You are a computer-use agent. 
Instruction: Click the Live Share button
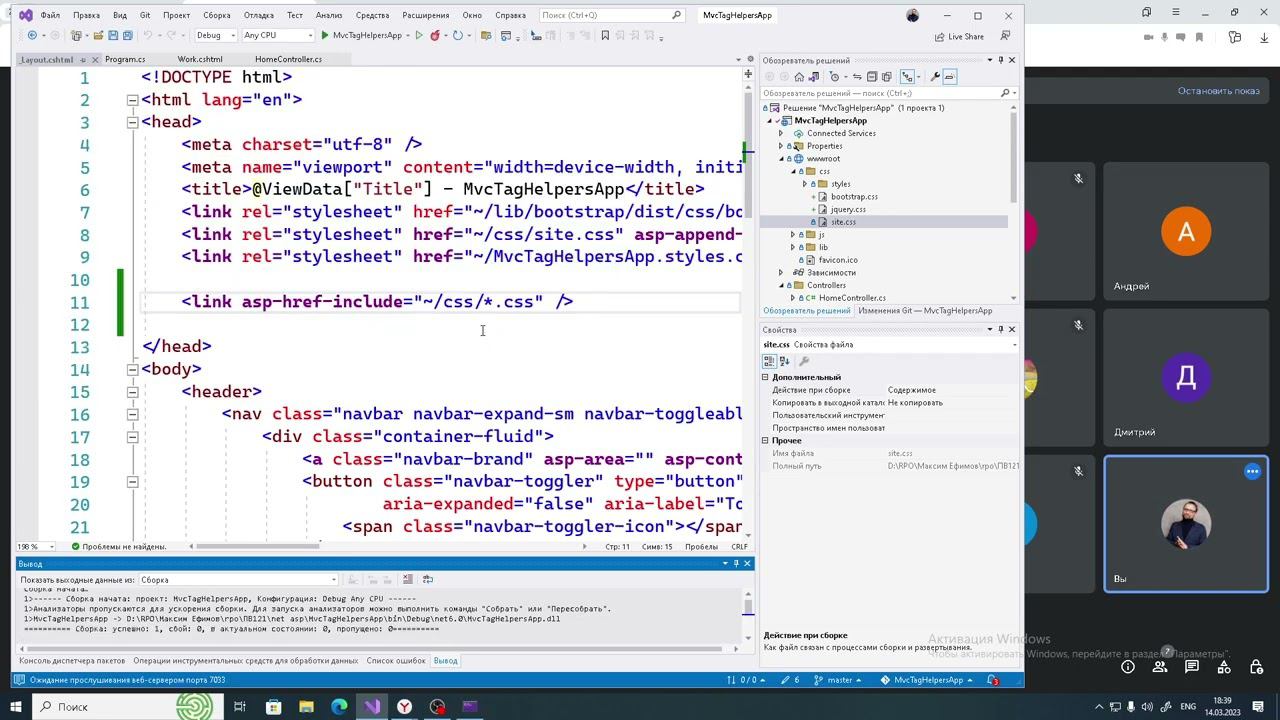[x=958, y=37]
